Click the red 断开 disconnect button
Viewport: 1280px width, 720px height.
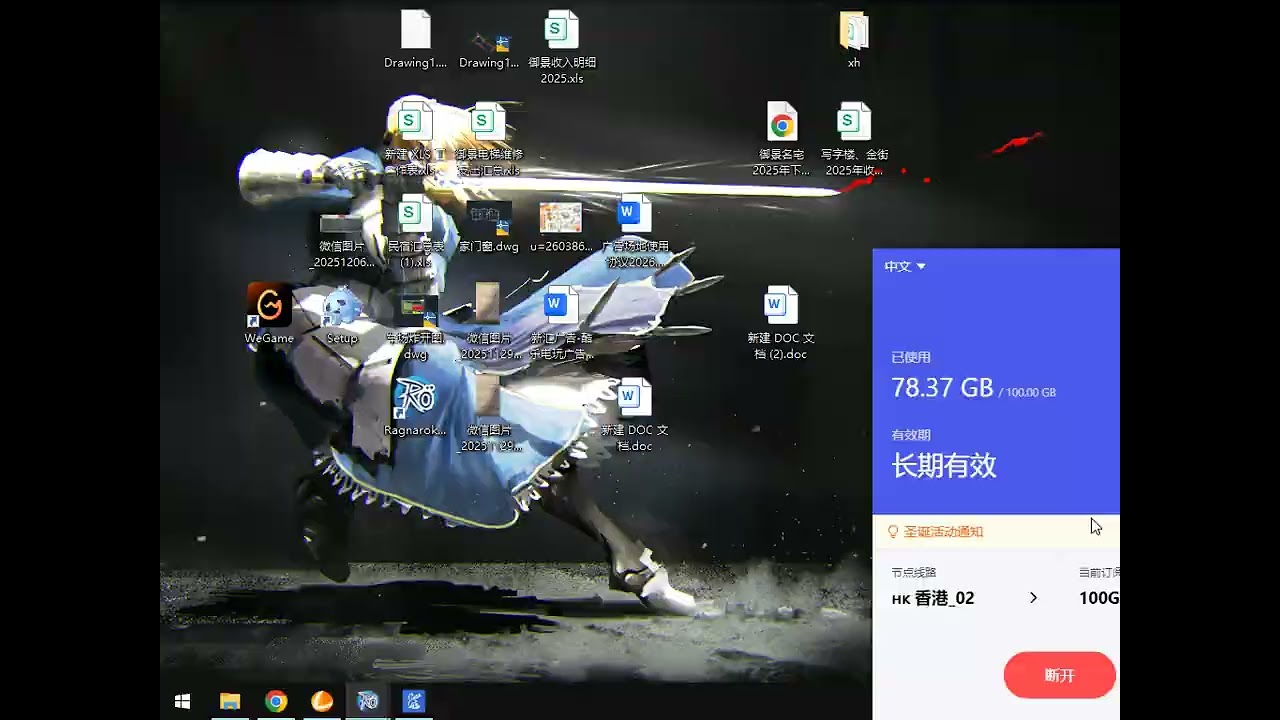pos(1059,675)
